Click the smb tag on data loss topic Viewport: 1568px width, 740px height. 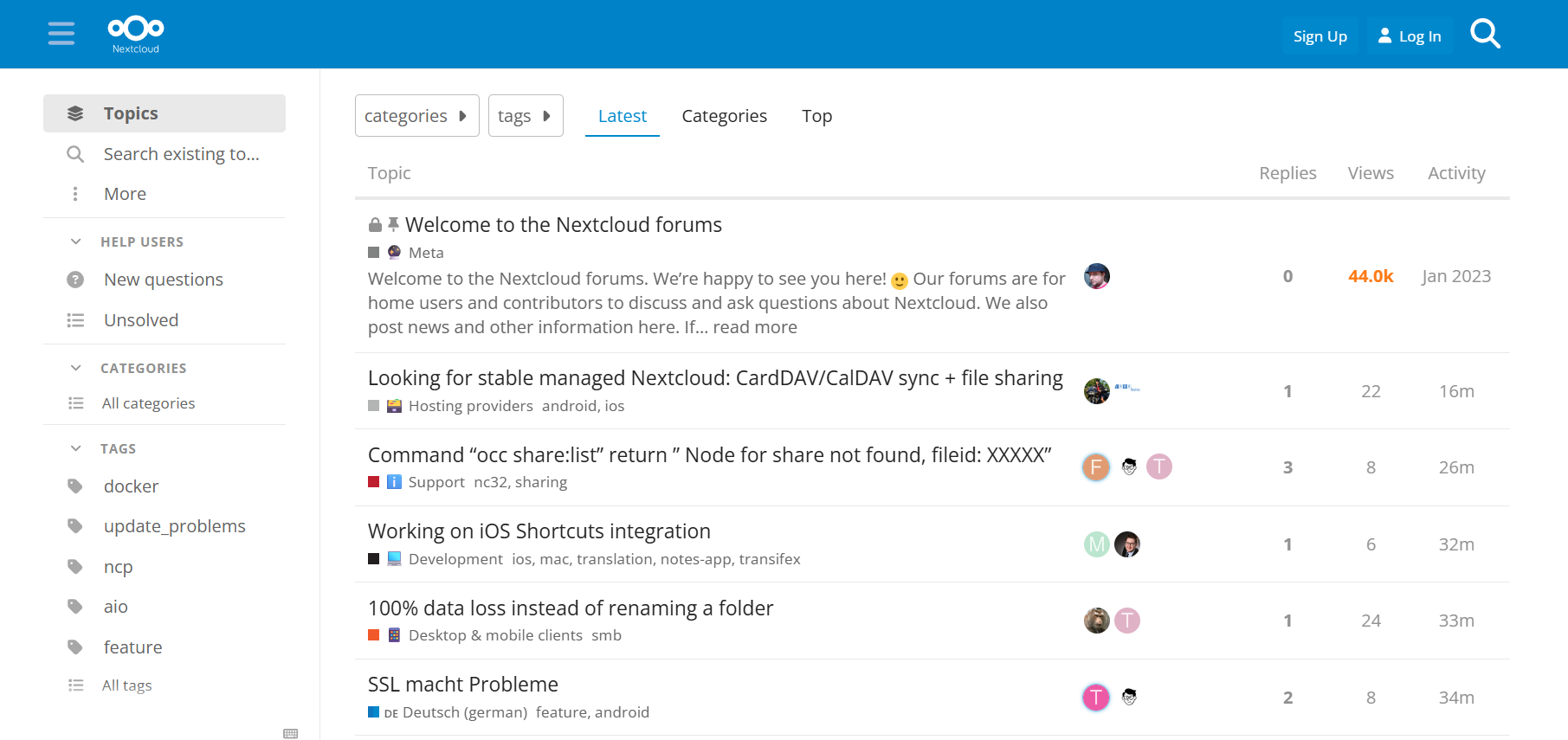[607, 635]
